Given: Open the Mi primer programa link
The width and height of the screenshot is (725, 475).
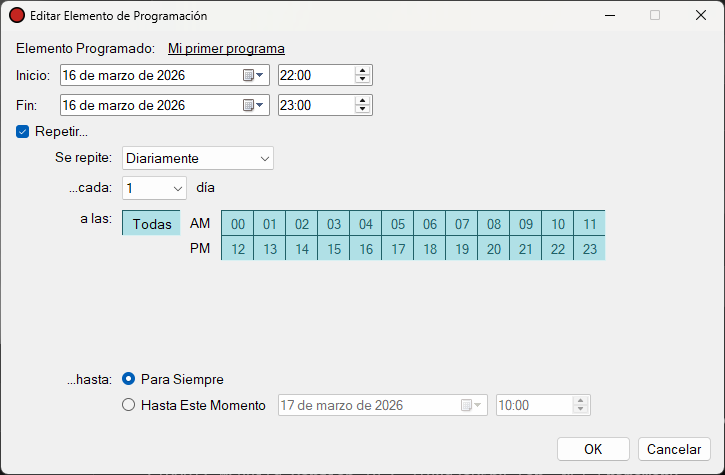Looking at the screenshot, I should pos(226,49).
